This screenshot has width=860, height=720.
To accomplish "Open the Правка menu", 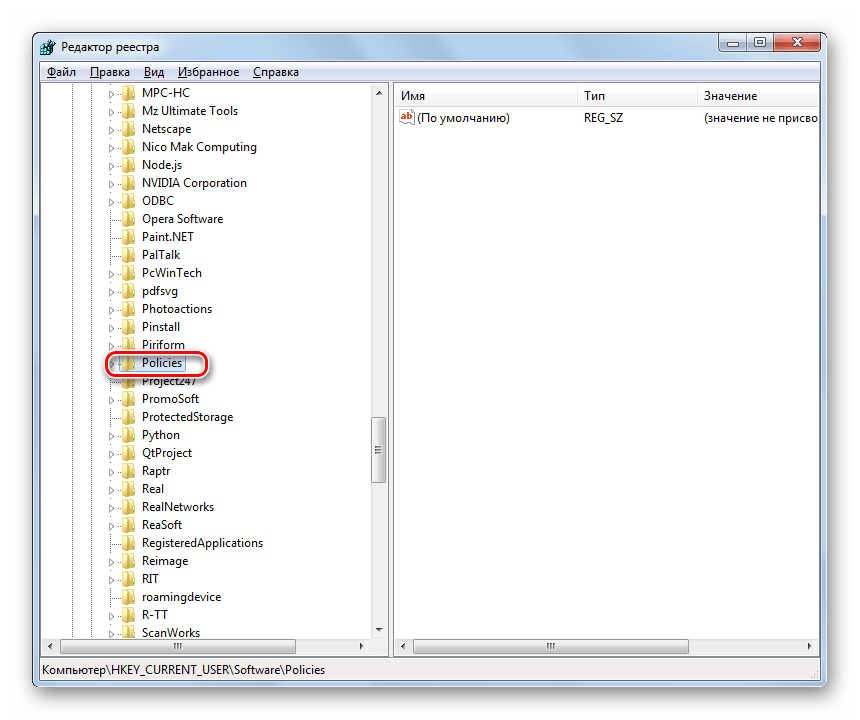I will [x=110, y=72].
